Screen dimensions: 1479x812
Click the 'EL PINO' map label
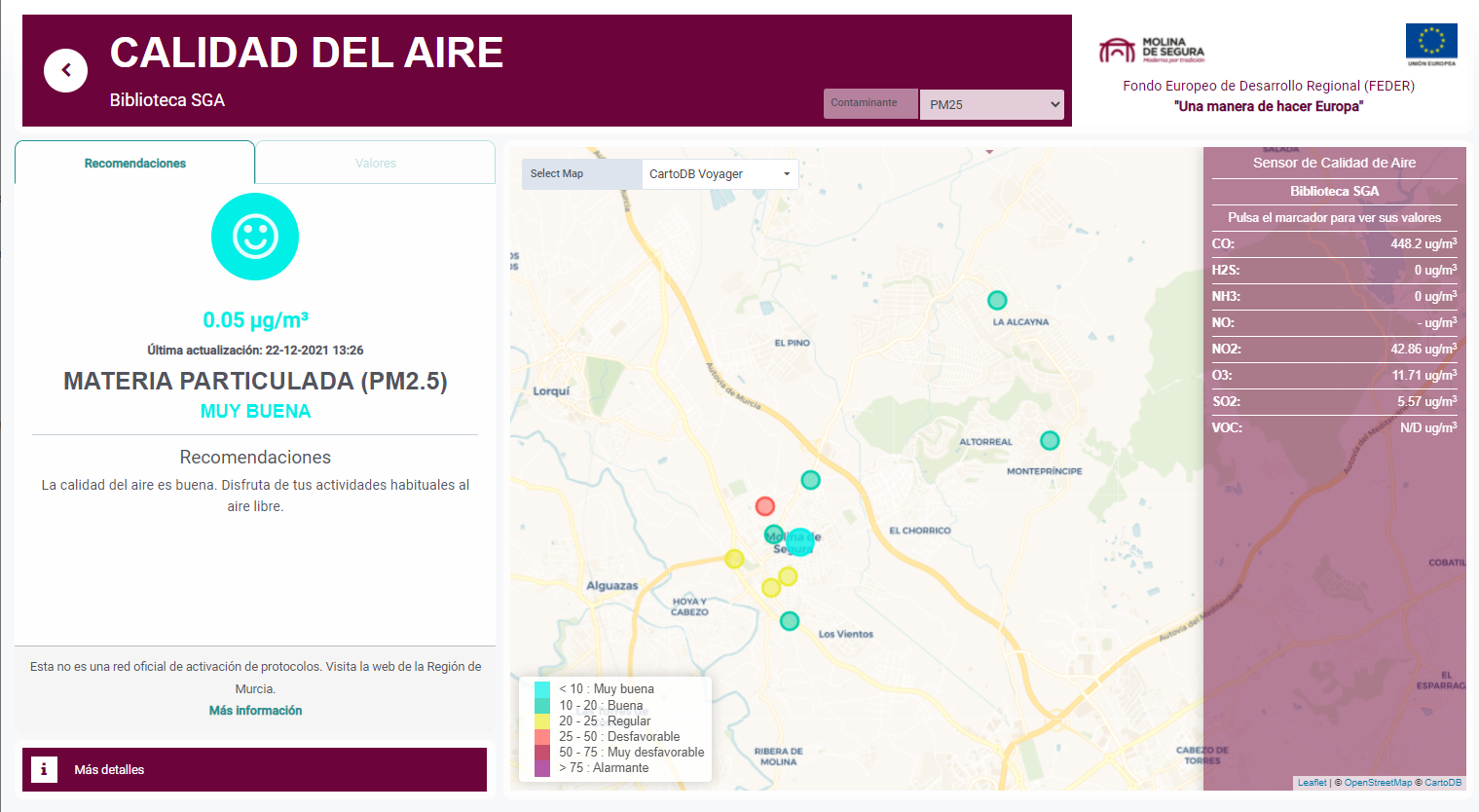click(792, 343)
